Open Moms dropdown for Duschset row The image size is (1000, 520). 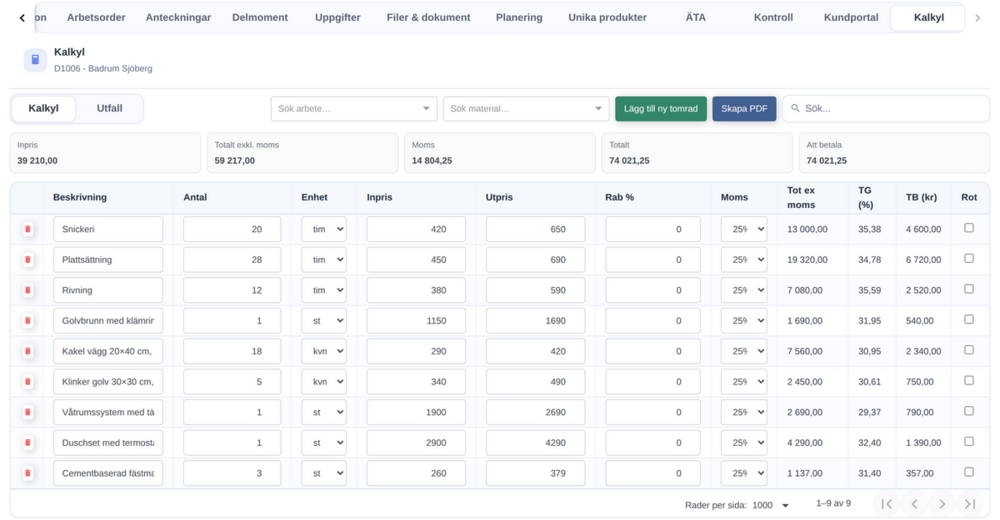pos(744,443)
